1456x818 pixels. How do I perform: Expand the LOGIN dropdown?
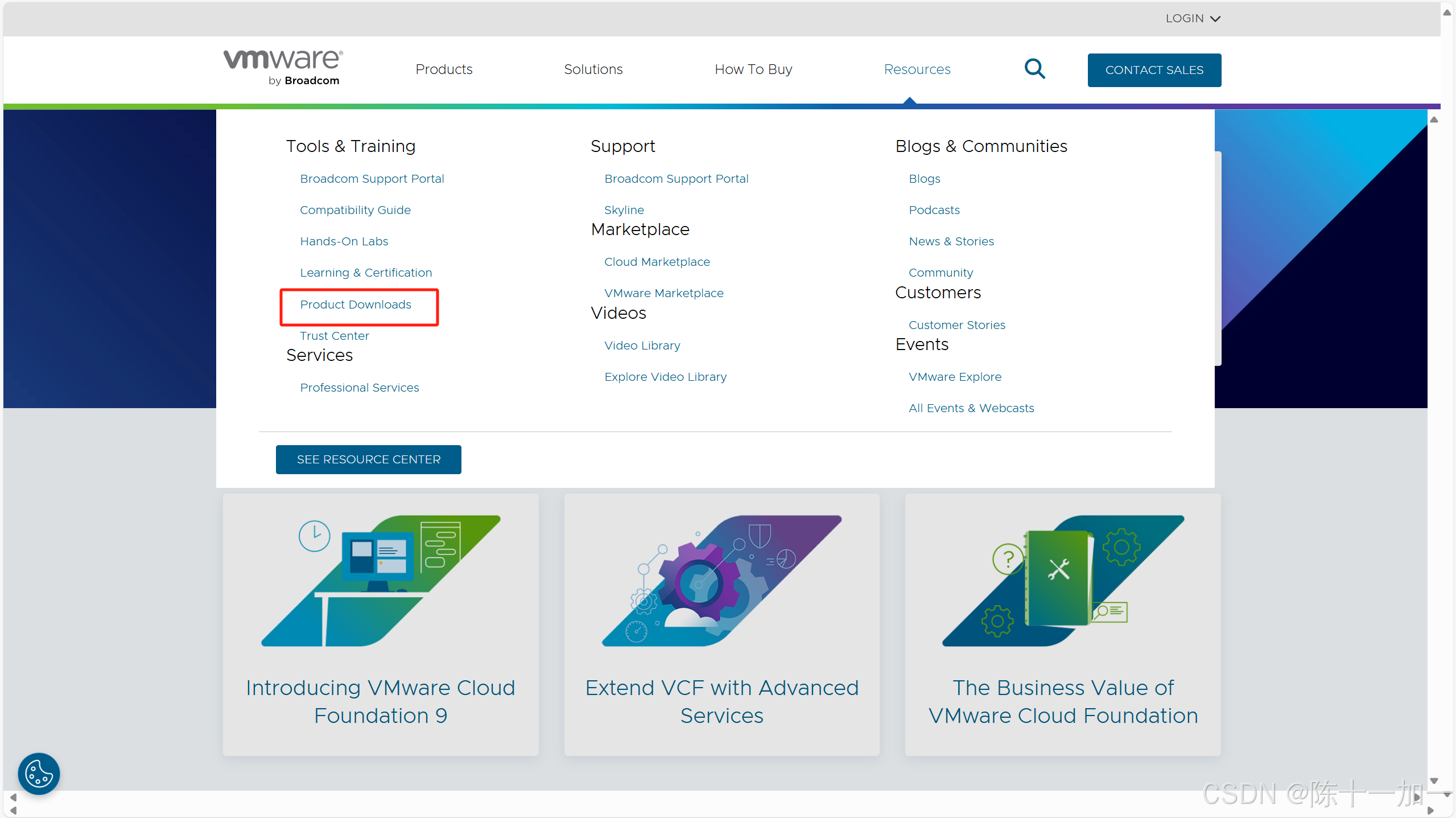pyautogui.click(x=1193, y=18)
